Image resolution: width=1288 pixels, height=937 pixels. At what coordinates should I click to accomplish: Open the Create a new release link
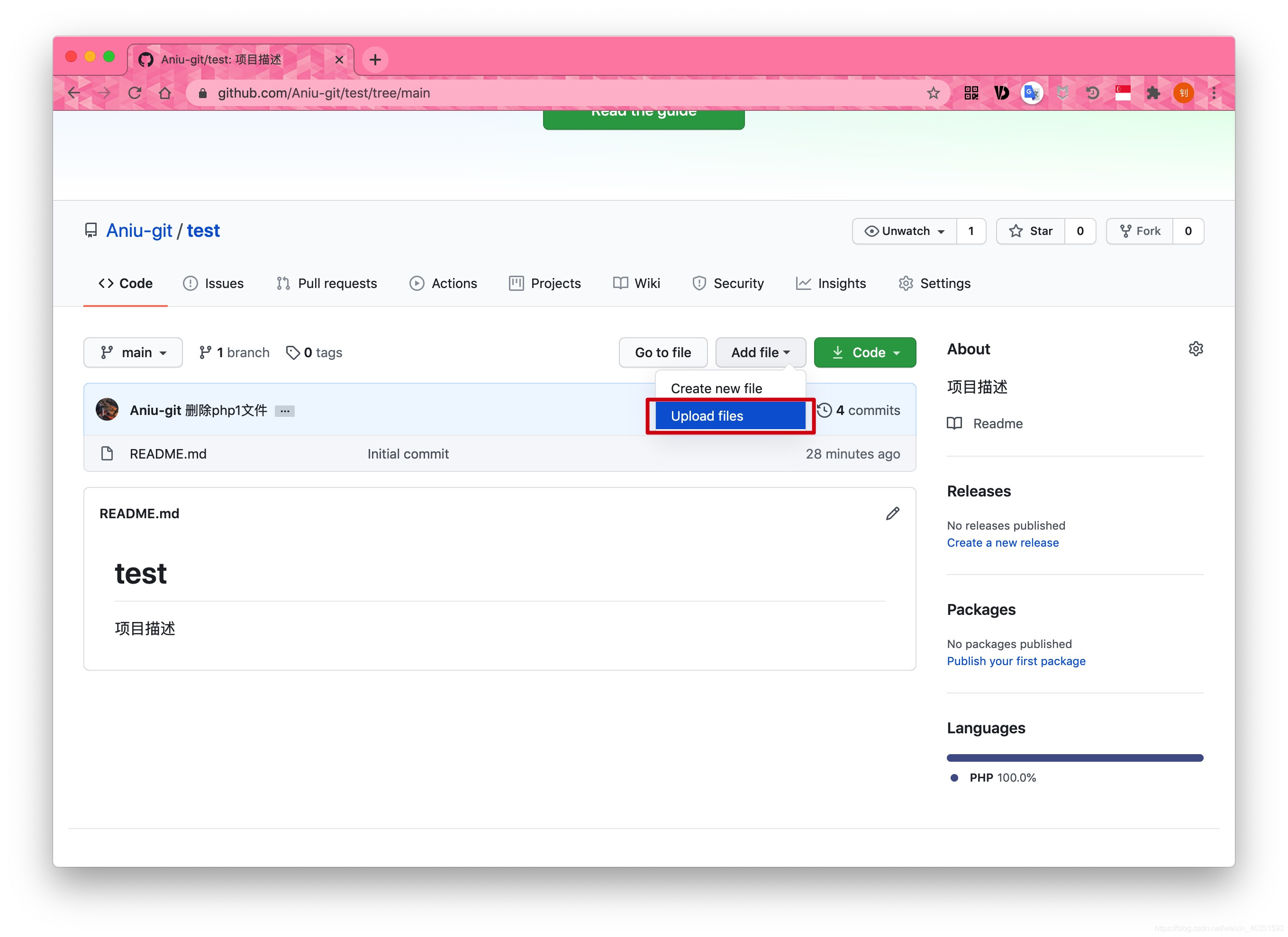(x=1002, y=542)
